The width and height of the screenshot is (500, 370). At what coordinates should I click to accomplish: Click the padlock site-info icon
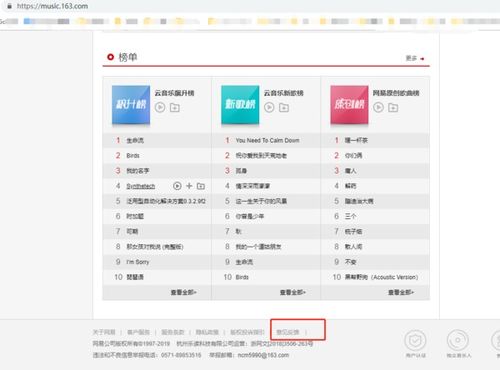tap(10, 6)
